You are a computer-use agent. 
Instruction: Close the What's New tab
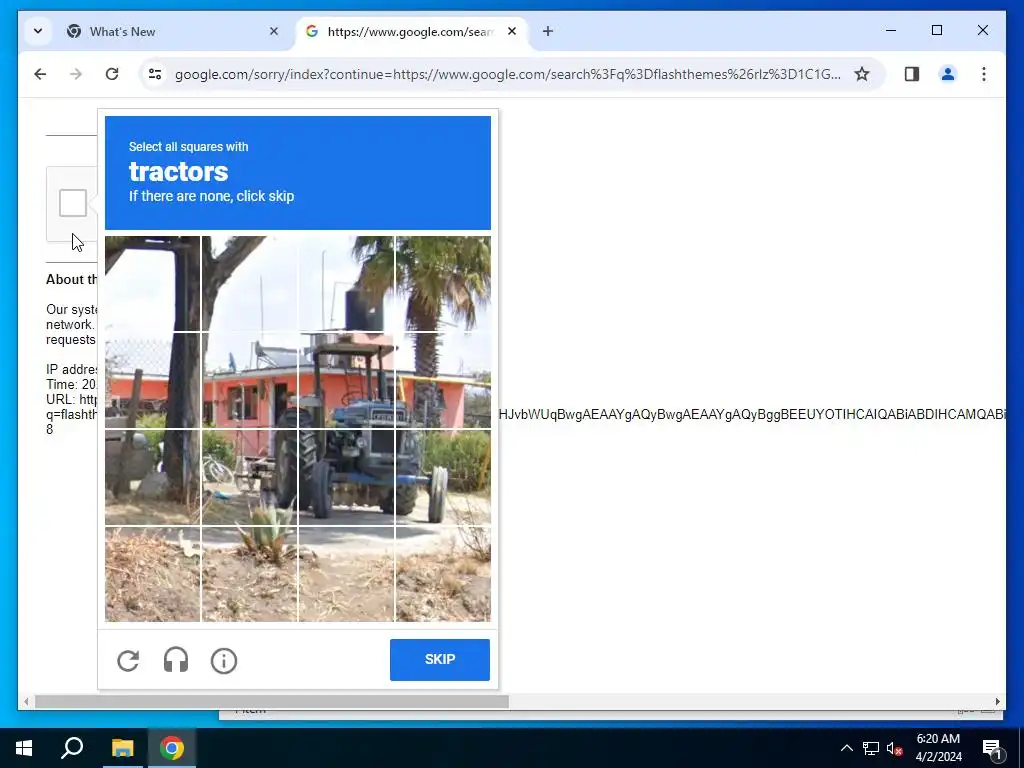point(274,31)
